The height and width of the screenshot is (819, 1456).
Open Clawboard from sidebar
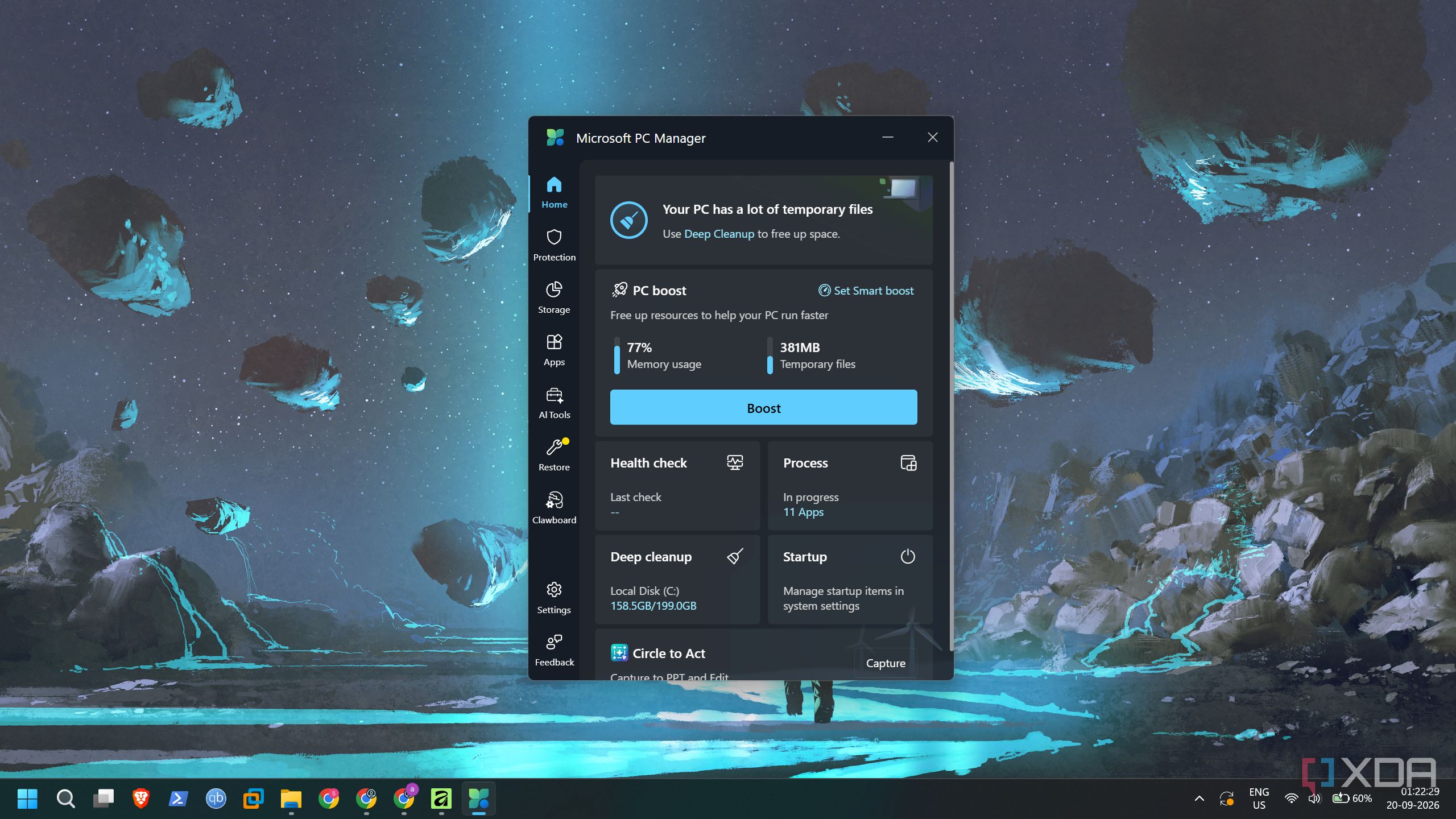tap(554, 508)
